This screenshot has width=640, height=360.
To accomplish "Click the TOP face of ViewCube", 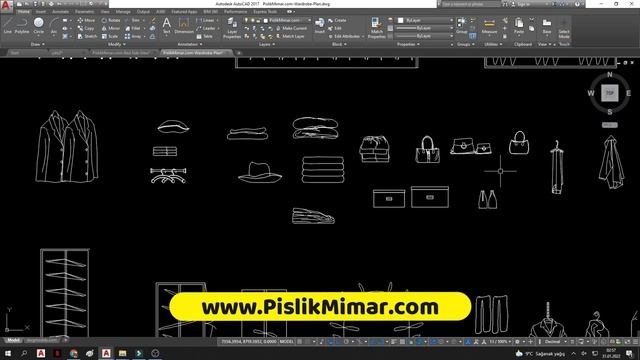I will tap(609, 93).
